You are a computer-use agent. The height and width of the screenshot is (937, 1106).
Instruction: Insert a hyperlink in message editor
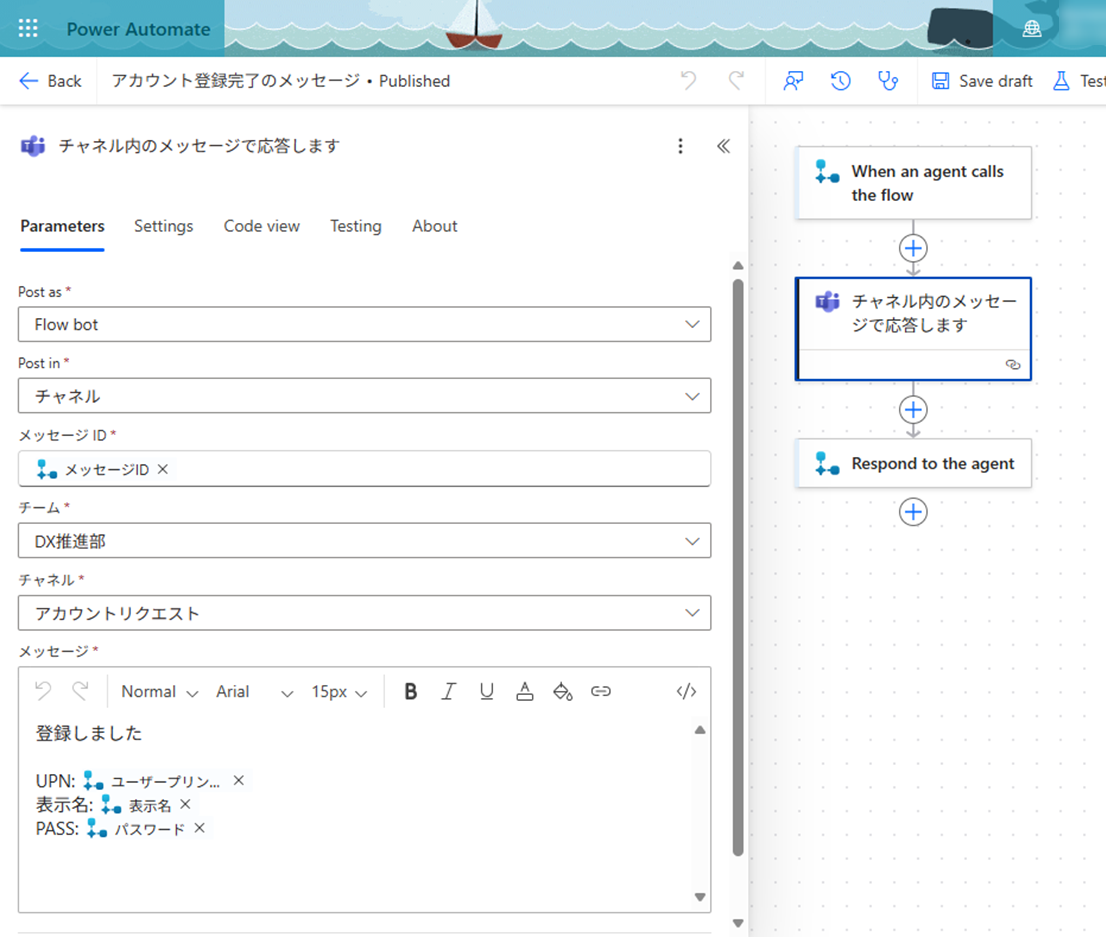pos(601,691)
